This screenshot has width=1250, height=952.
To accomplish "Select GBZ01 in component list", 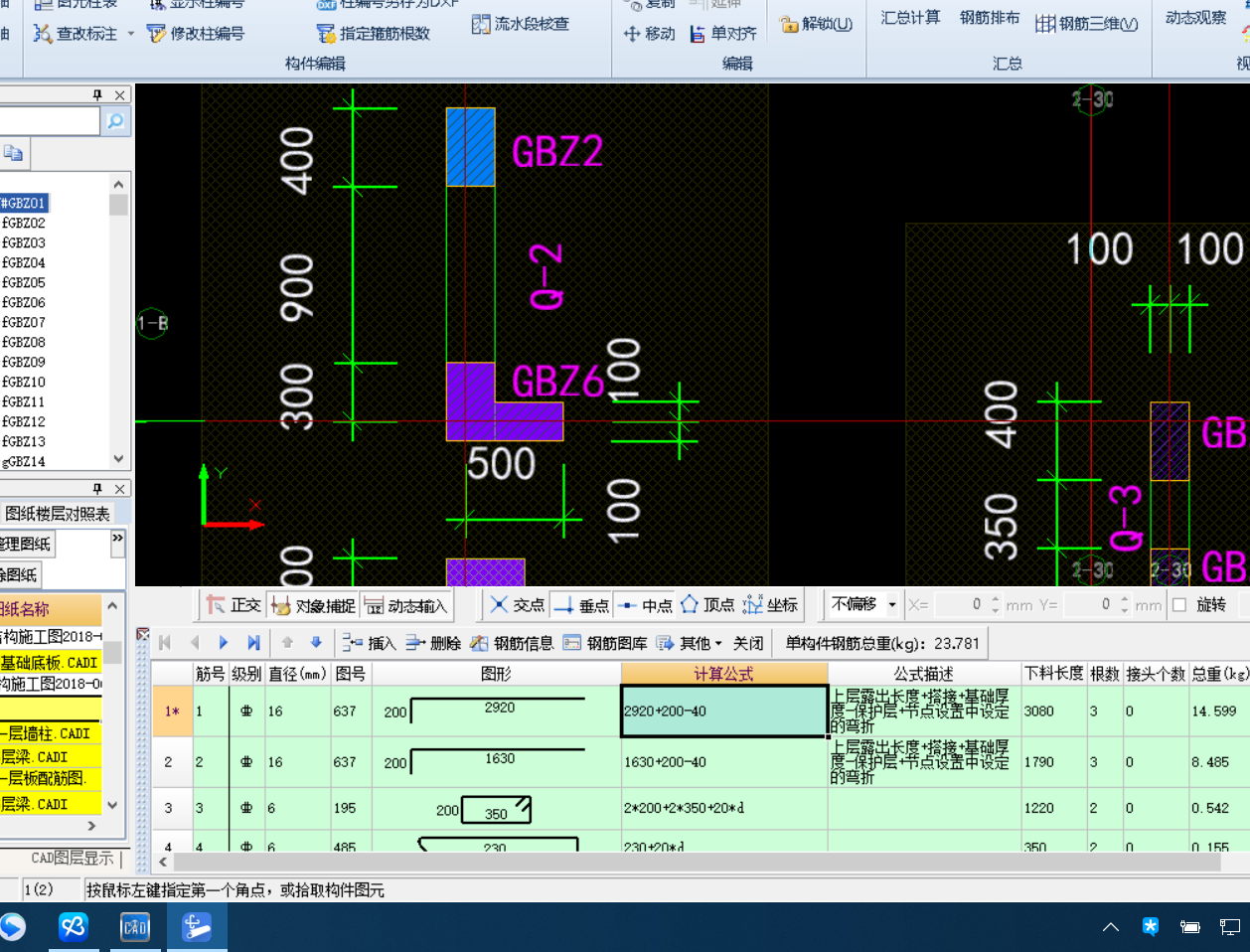I will (x=24, y=203).
